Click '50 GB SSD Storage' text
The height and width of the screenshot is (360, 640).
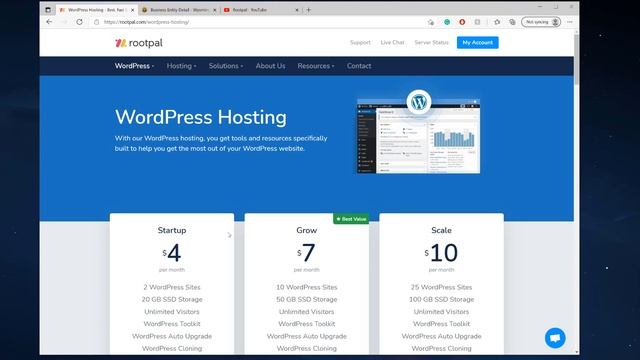(307, 300)
